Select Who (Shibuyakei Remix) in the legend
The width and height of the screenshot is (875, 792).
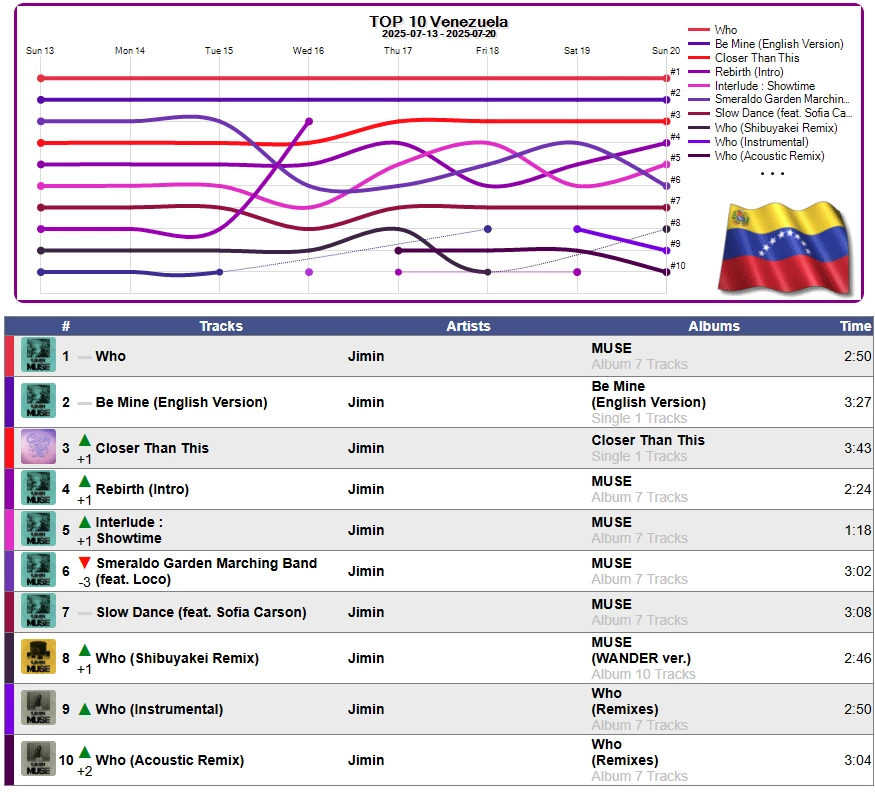pyautogui.click(x=763, y=128)
